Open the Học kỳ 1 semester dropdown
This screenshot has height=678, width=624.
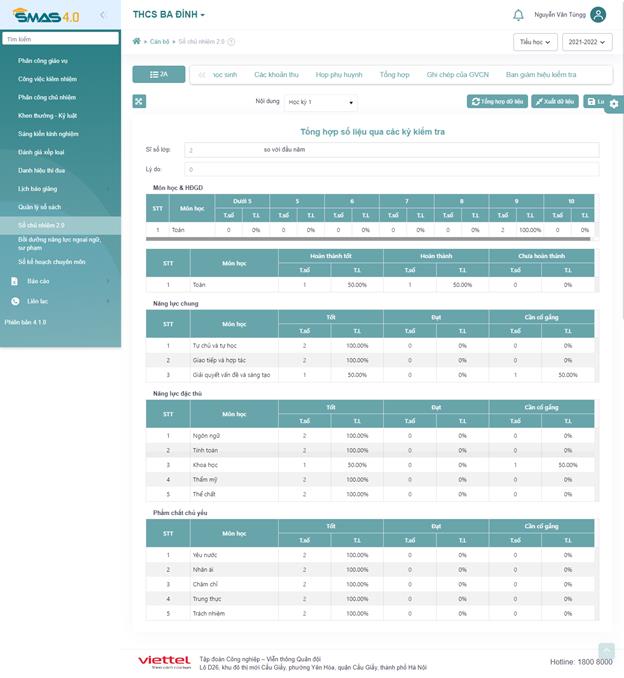(x=320, y=102)
